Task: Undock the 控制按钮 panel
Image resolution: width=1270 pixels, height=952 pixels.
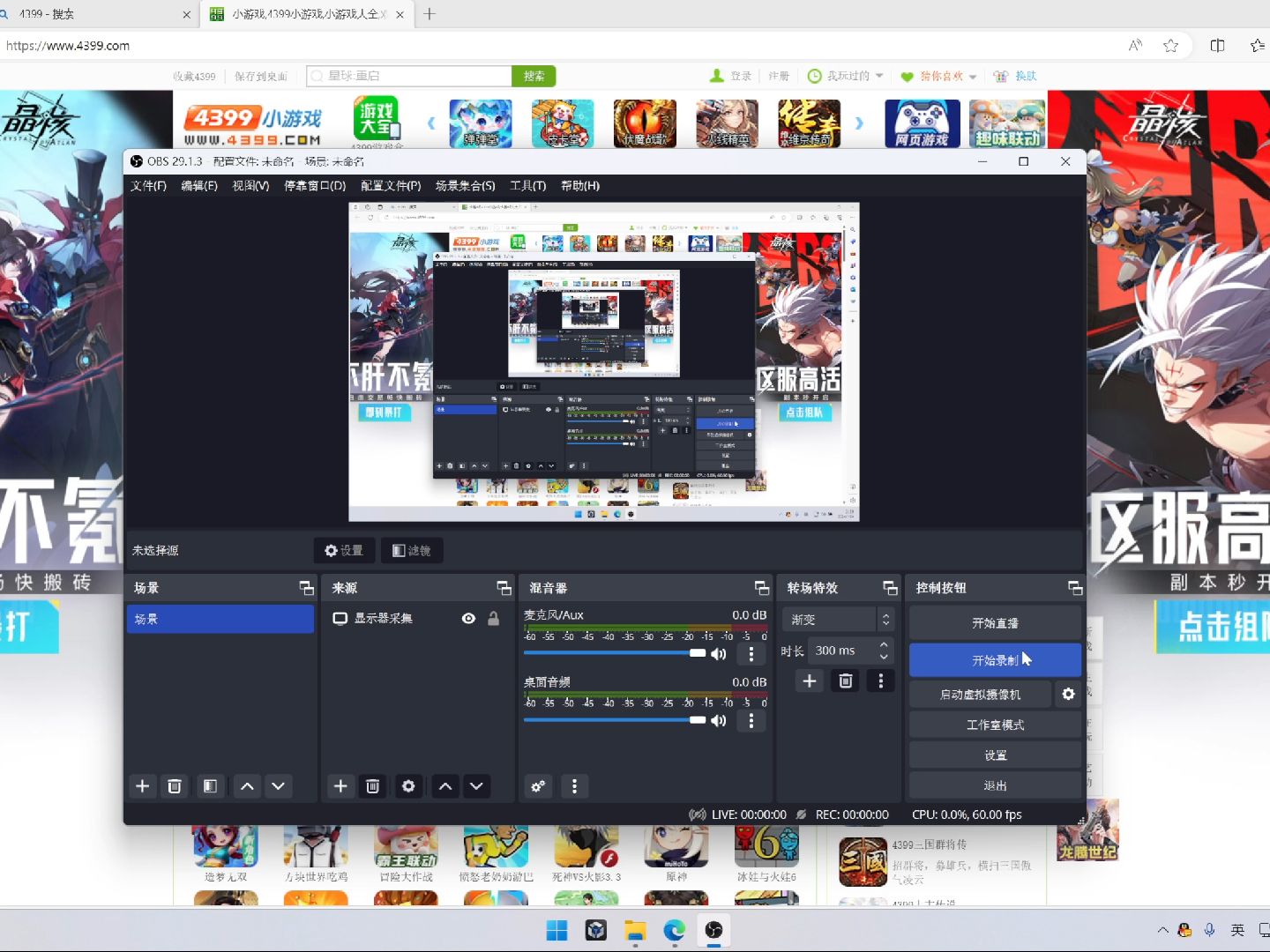Action: pyautogui.click(x=1075, y=588)
